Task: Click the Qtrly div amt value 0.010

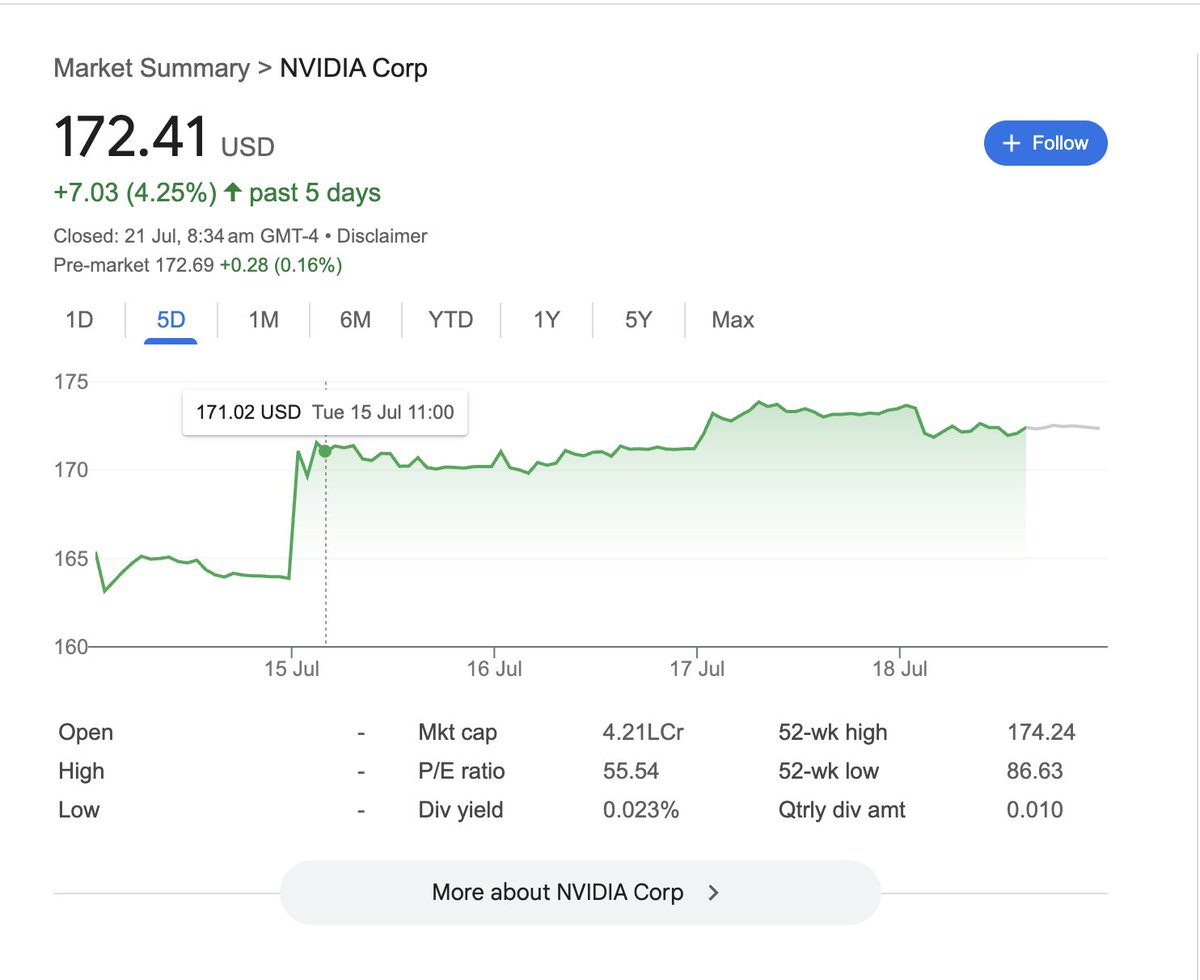Action: (x=1035, y=811)
